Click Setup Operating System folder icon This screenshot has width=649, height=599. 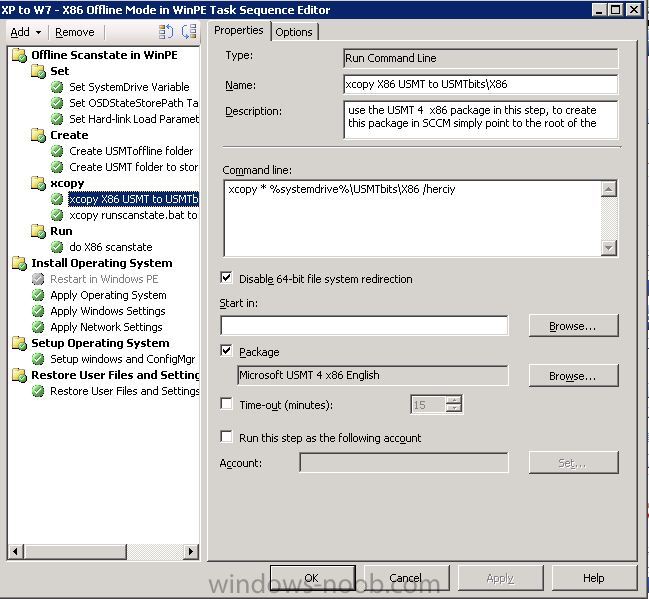pos(19,343)
